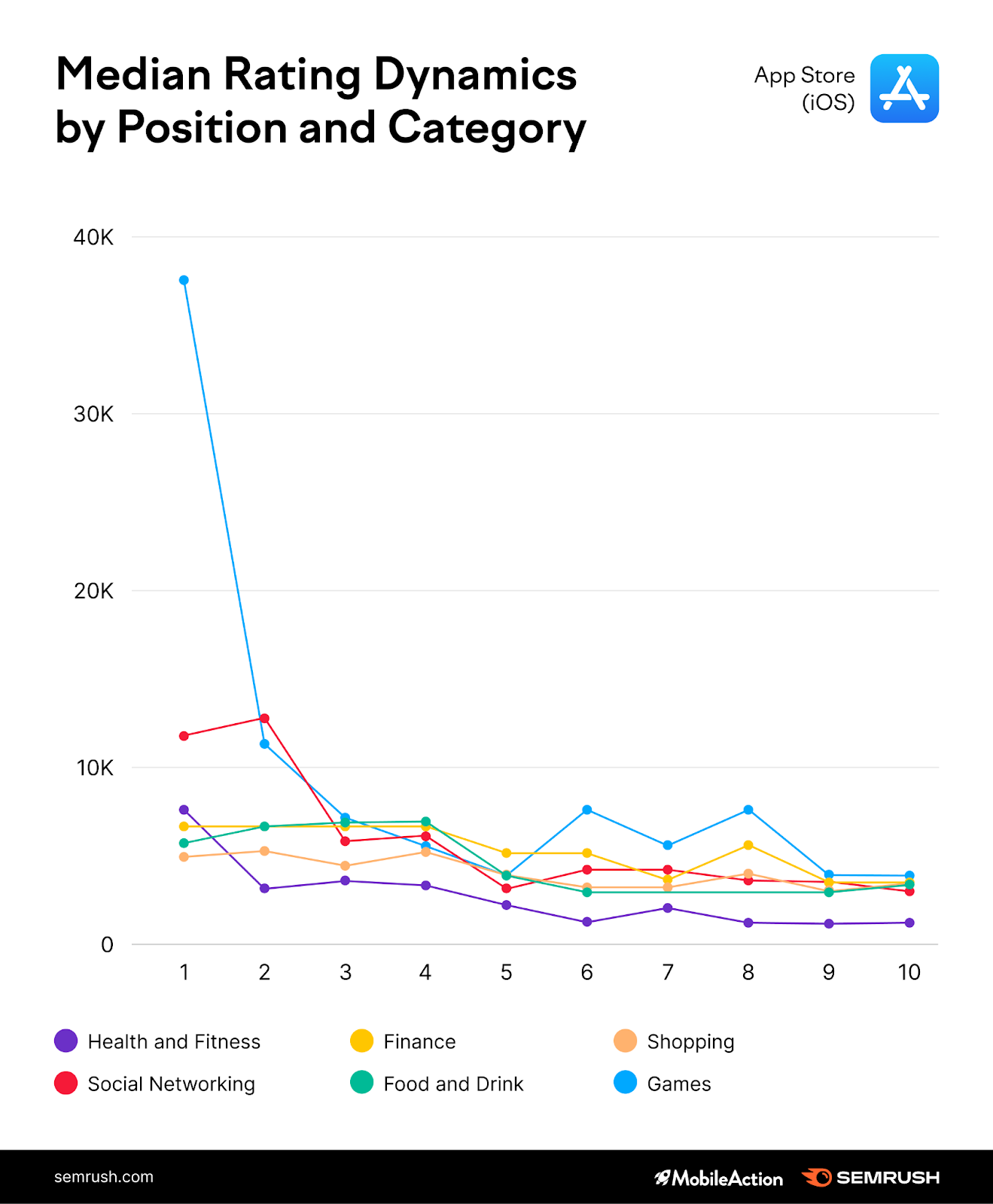Click the App Store iOS icon
The width and height of the screenshot is (993, 1204).
point(904,88)
